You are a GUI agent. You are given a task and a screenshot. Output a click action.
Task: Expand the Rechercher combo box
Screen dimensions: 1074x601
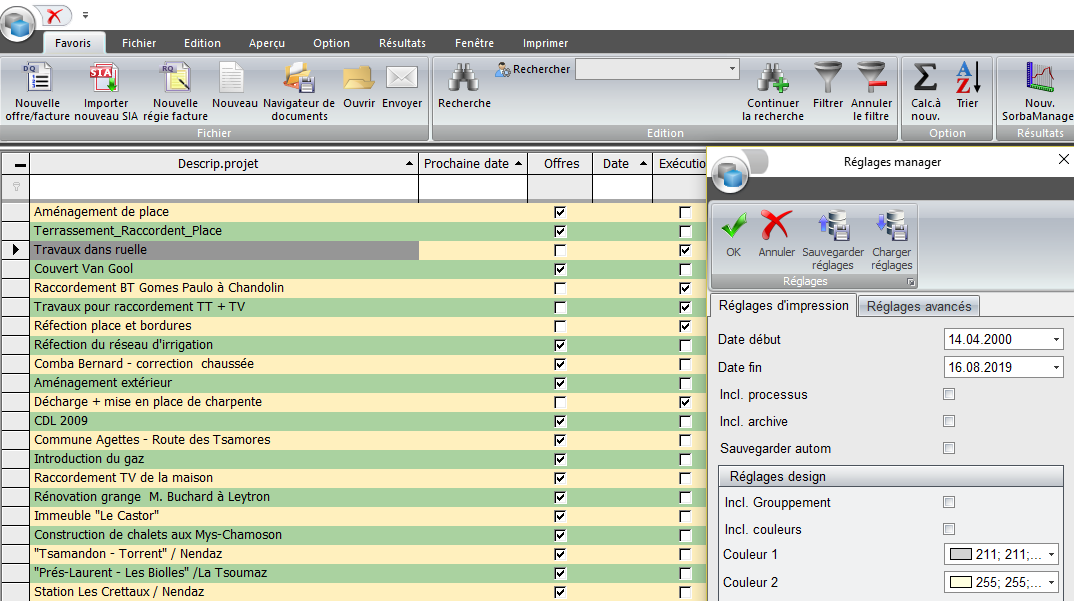[732, 69]
